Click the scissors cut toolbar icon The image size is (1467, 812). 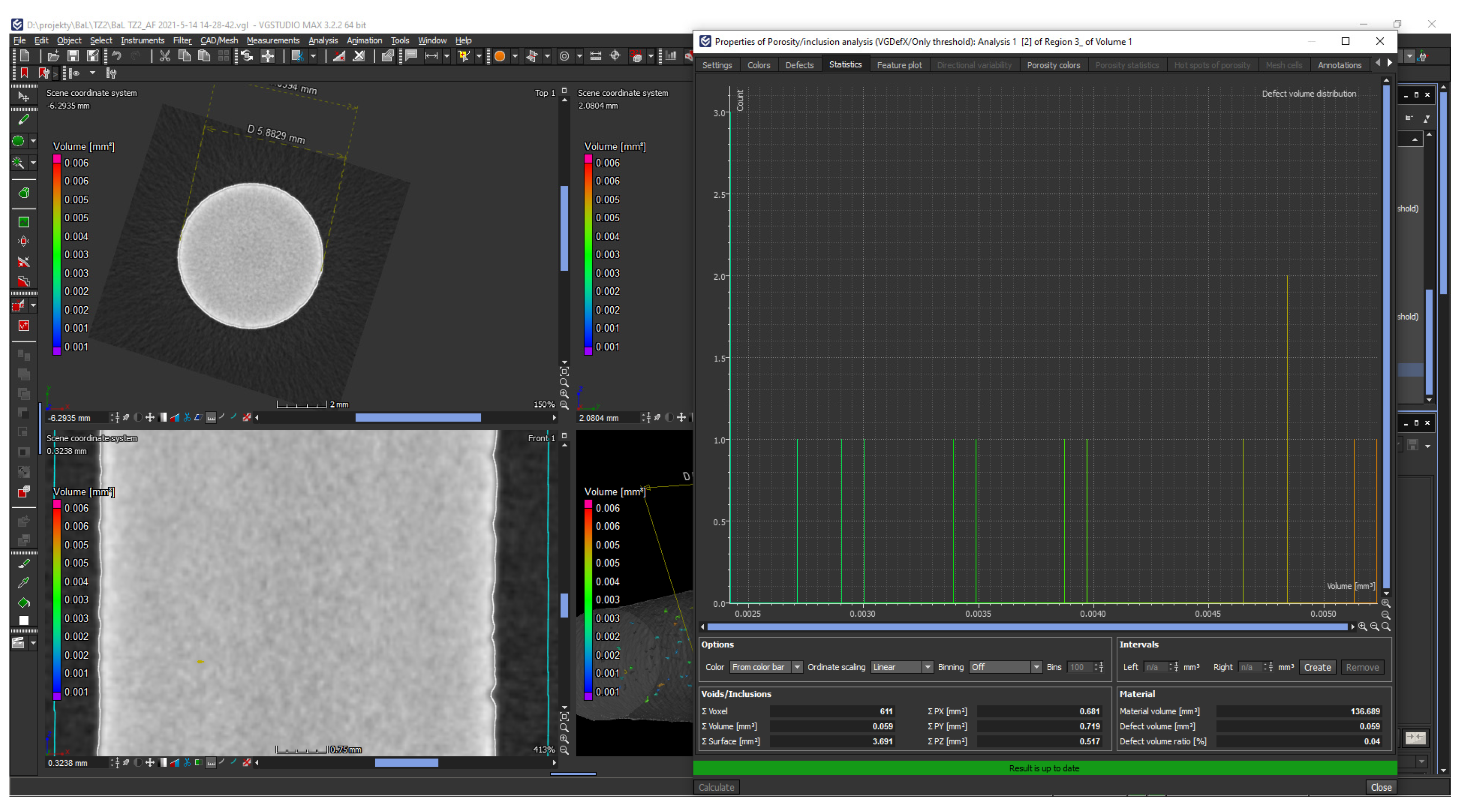(x=165, y=56)
